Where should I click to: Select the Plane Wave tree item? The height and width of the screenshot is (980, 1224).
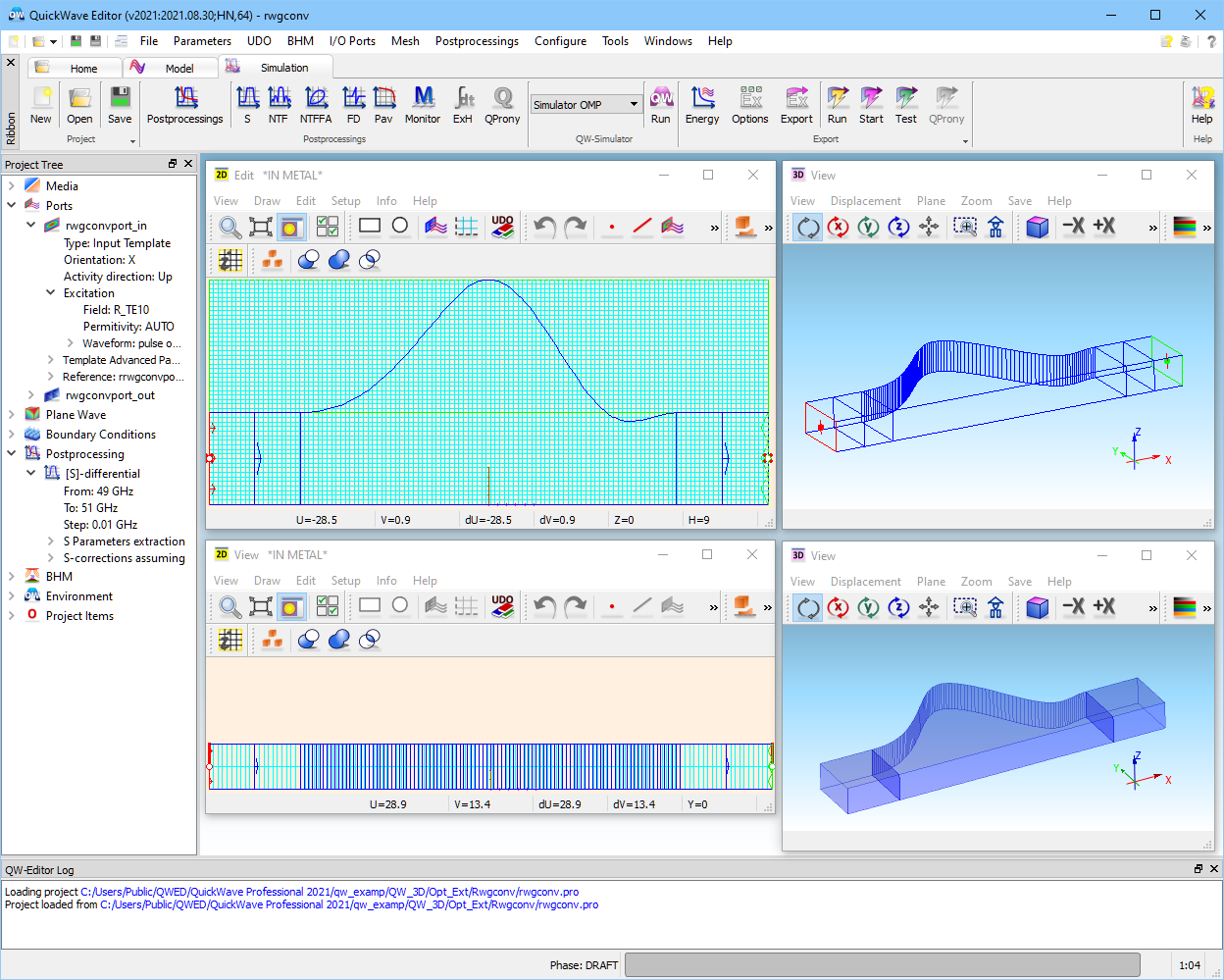coord(76,415)
